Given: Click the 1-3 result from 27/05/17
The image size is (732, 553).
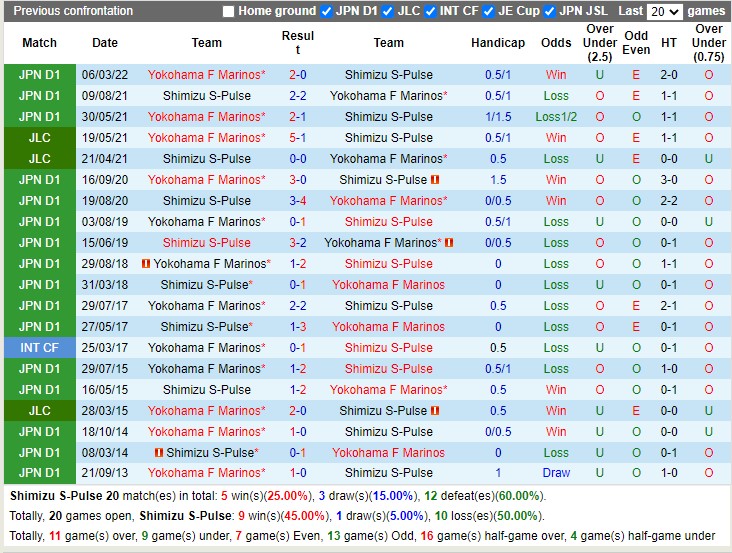Looking at the screenshot, I should click(x=298, y=327).
